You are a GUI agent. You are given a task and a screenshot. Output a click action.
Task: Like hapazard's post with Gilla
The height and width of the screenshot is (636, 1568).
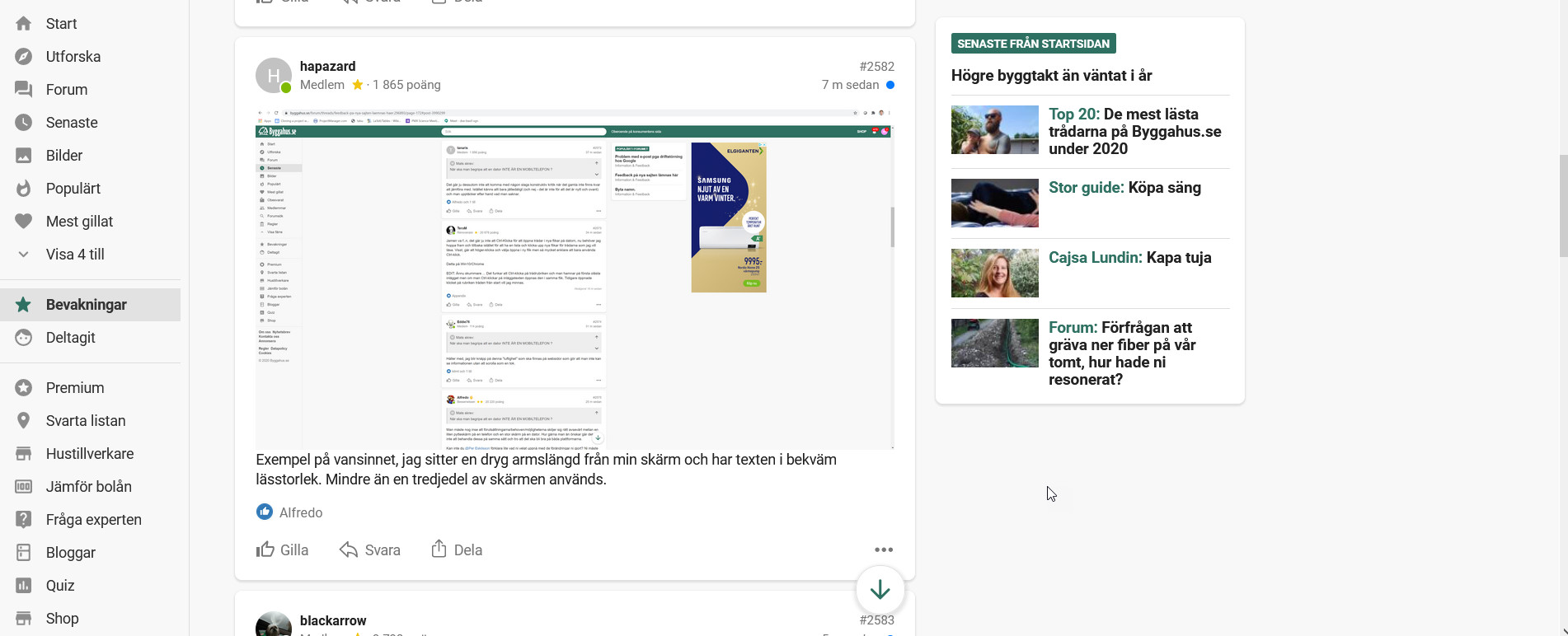click(283, 549)
